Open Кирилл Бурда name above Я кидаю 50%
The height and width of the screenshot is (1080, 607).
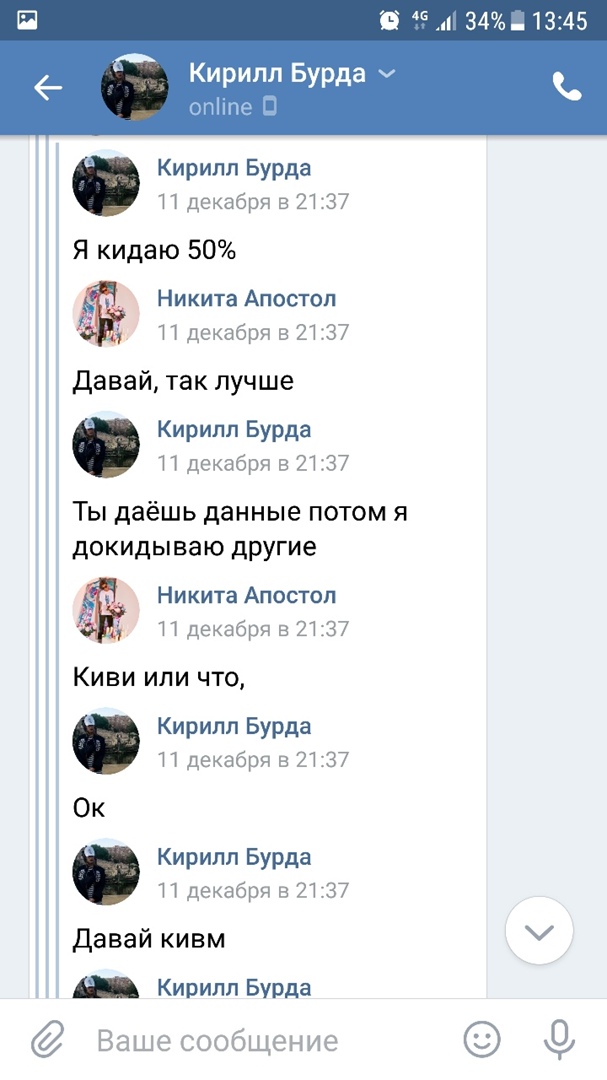tap(234, 168)
